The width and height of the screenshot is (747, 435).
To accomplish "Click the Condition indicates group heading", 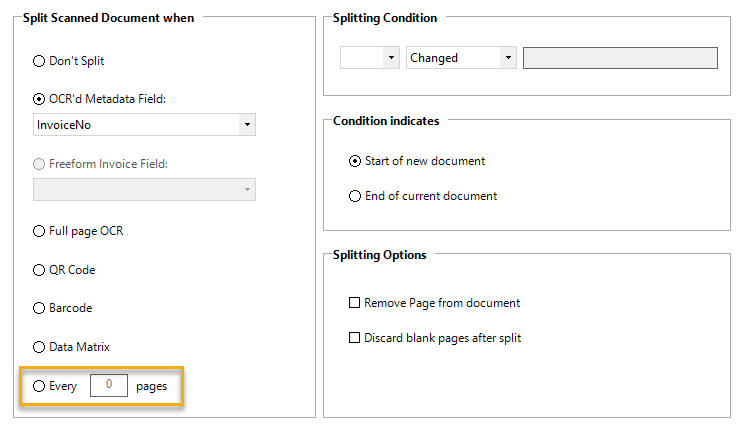I will (385, 121).
